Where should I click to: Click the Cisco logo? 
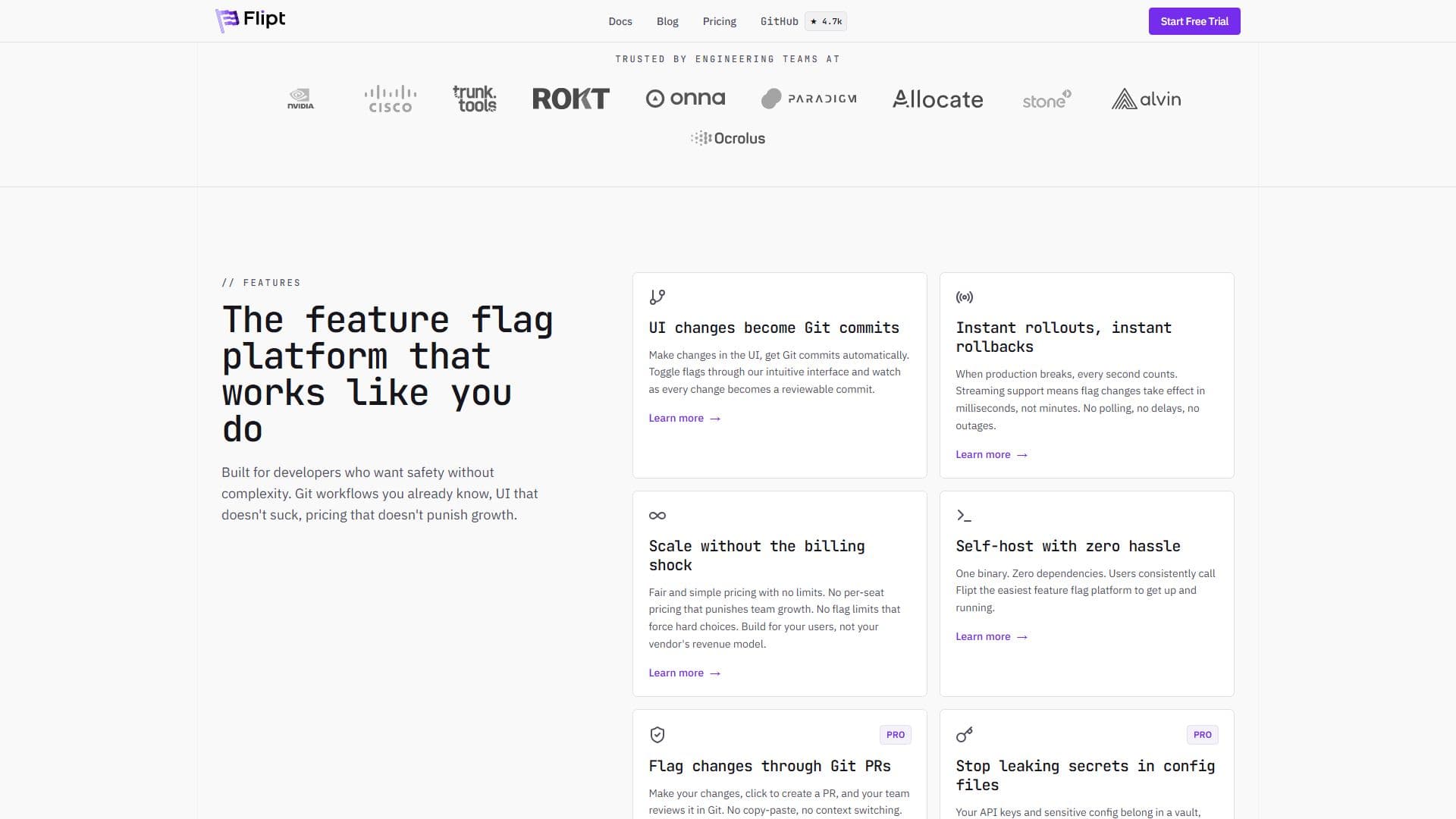[390, 99]
